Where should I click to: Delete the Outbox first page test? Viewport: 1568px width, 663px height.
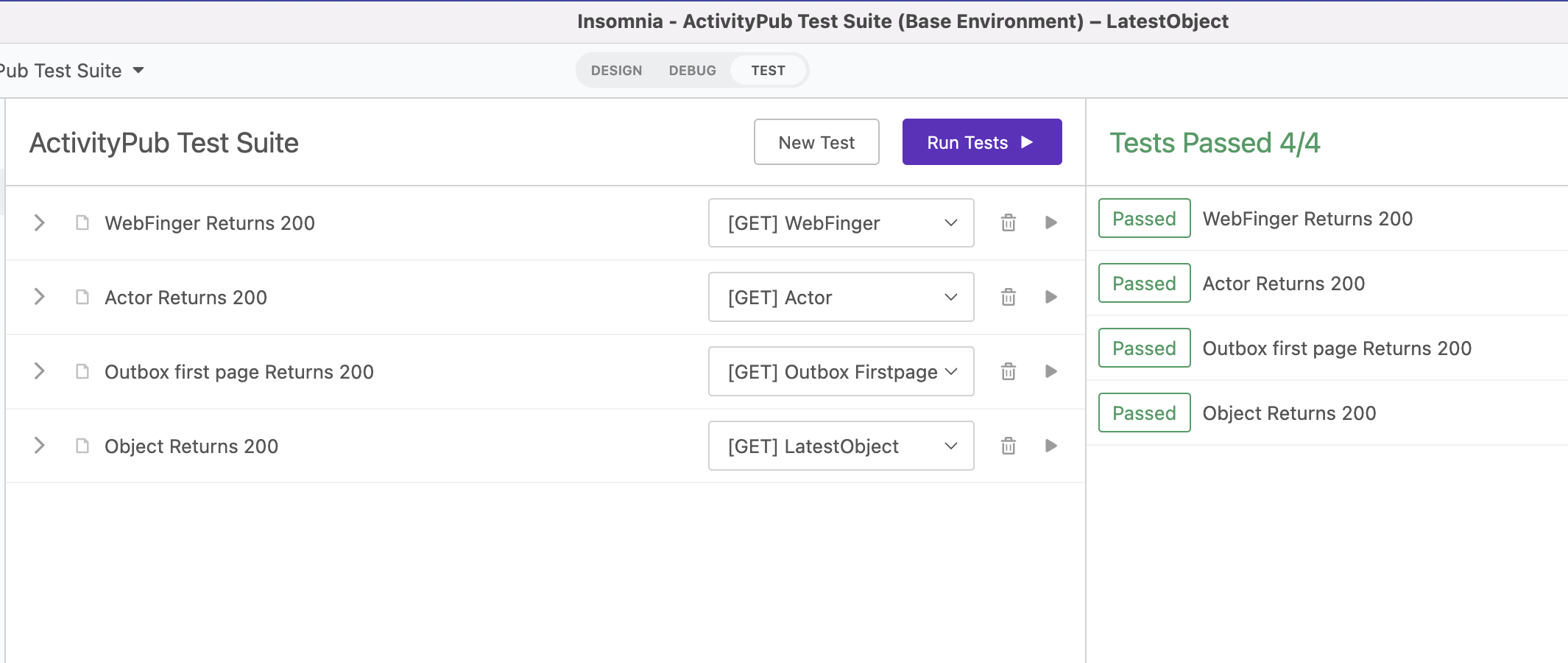pyautogui.click(x=1009, y=371)
